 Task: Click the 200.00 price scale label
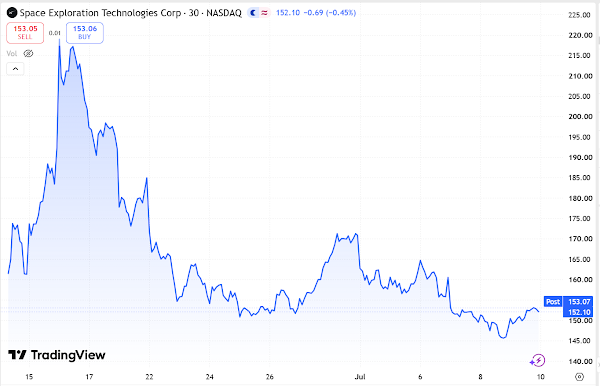coord(580,117)
